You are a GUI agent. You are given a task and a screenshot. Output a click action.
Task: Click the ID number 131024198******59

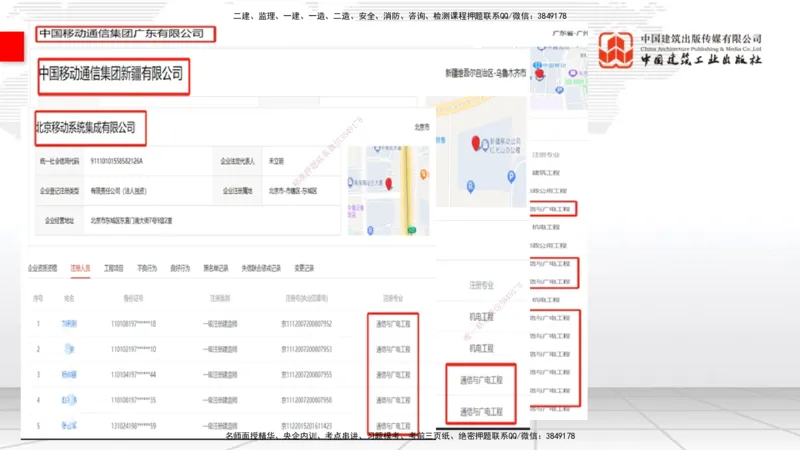pos(134,426)
